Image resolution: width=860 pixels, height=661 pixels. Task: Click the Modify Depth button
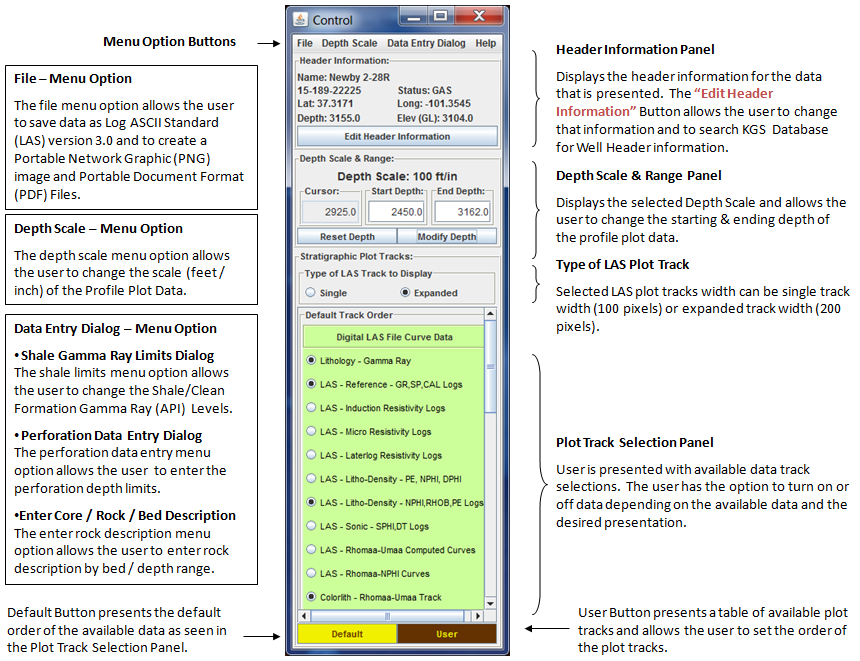447,236
